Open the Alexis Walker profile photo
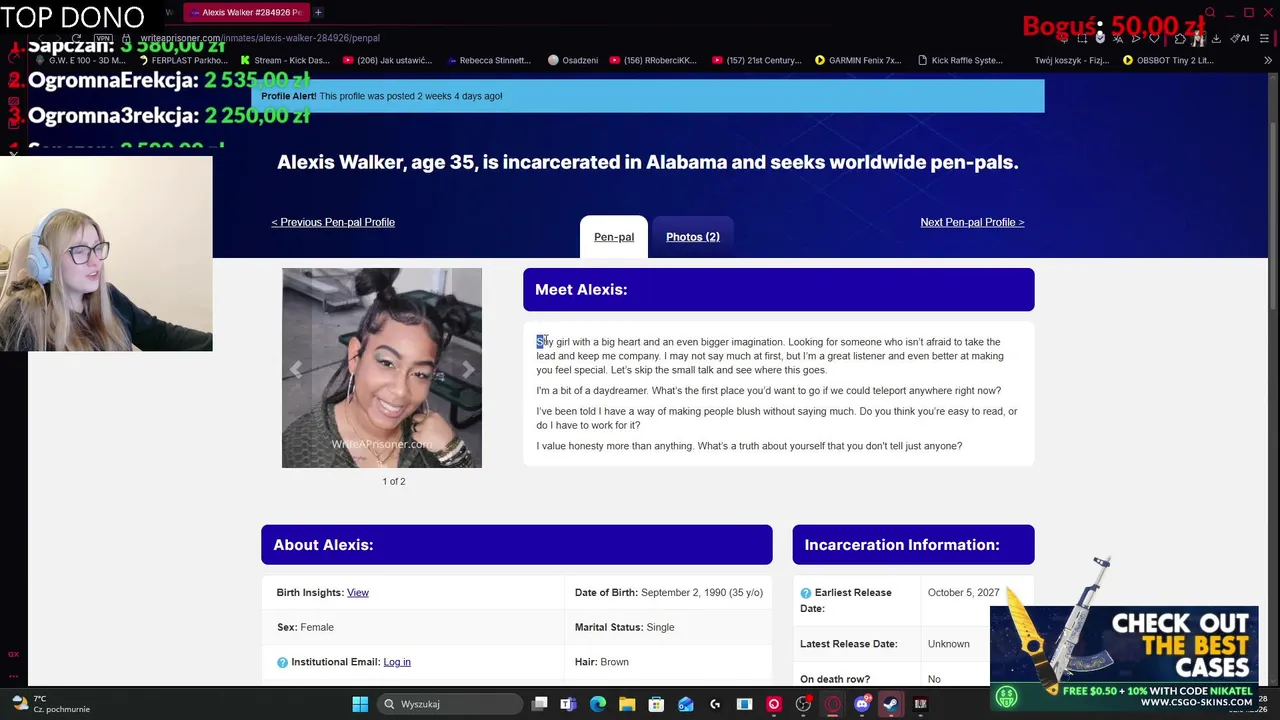 pos(382,368)
